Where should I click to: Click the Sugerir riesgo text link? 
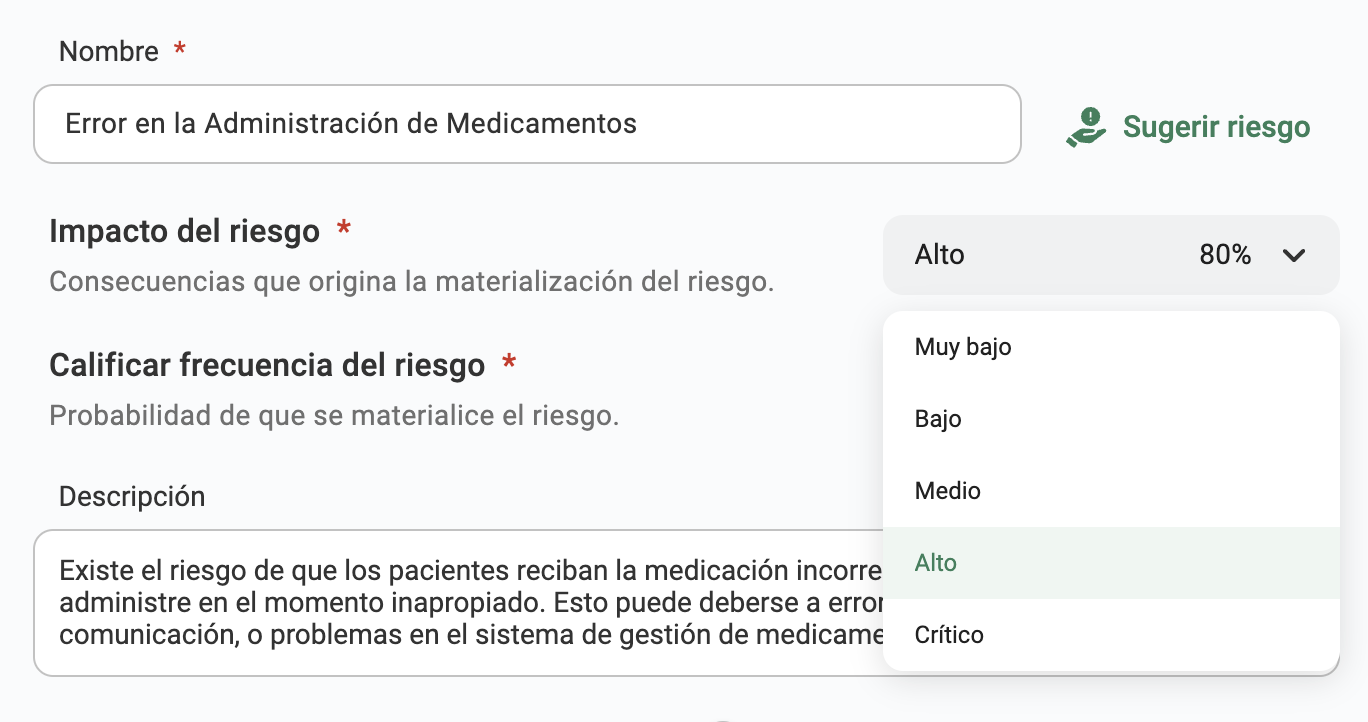point(1216,127)
